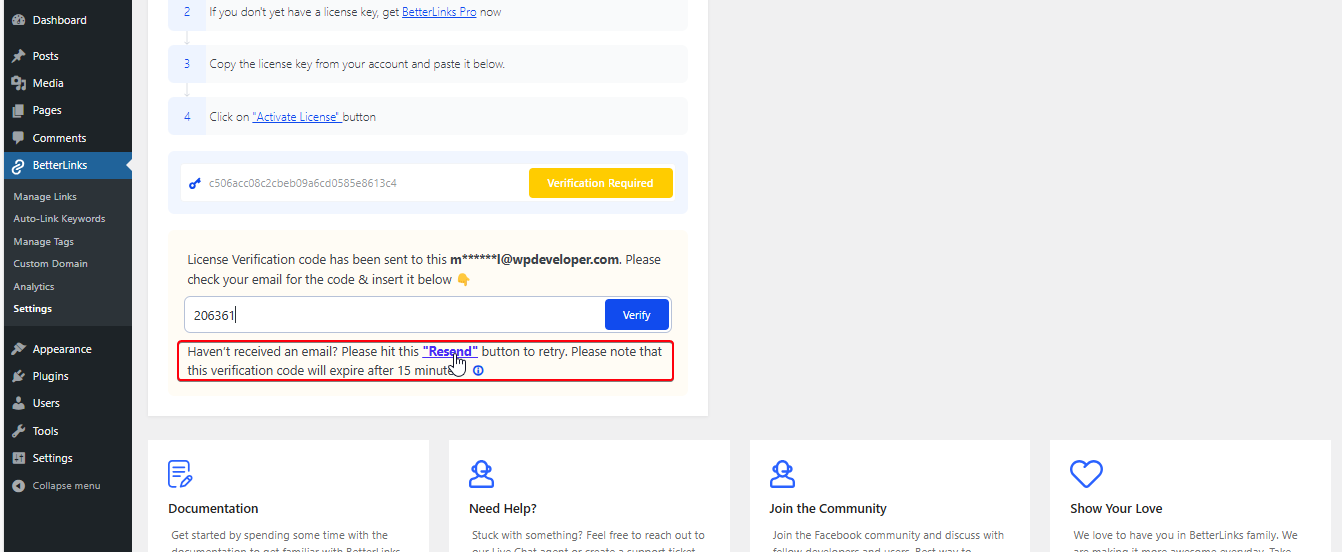The height and width of the screenshot is (552, 1342).
Task: Open Analytics submenu item
Action: [x=34, y=287]
